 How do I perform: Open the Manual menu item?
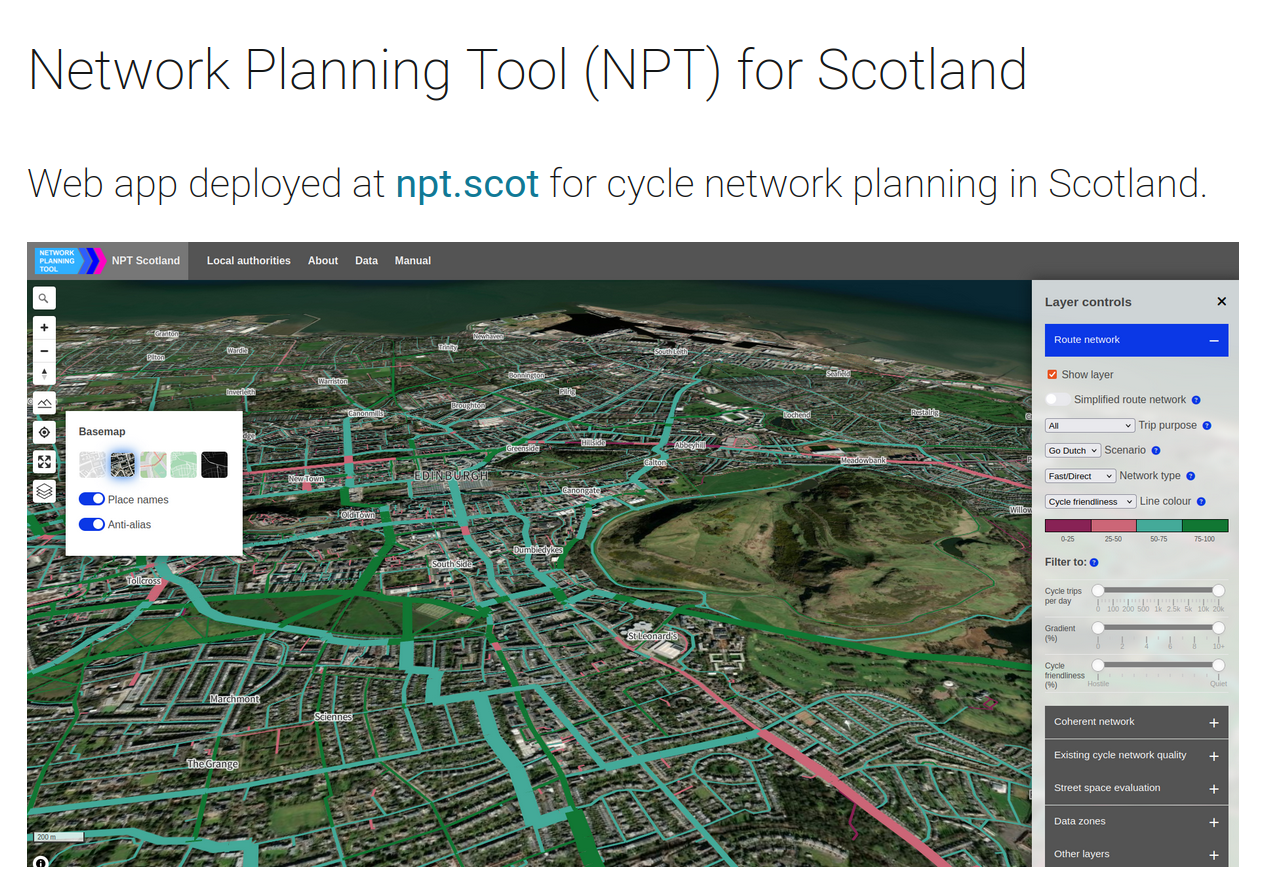pyautogui.click(x=413, y=261)
